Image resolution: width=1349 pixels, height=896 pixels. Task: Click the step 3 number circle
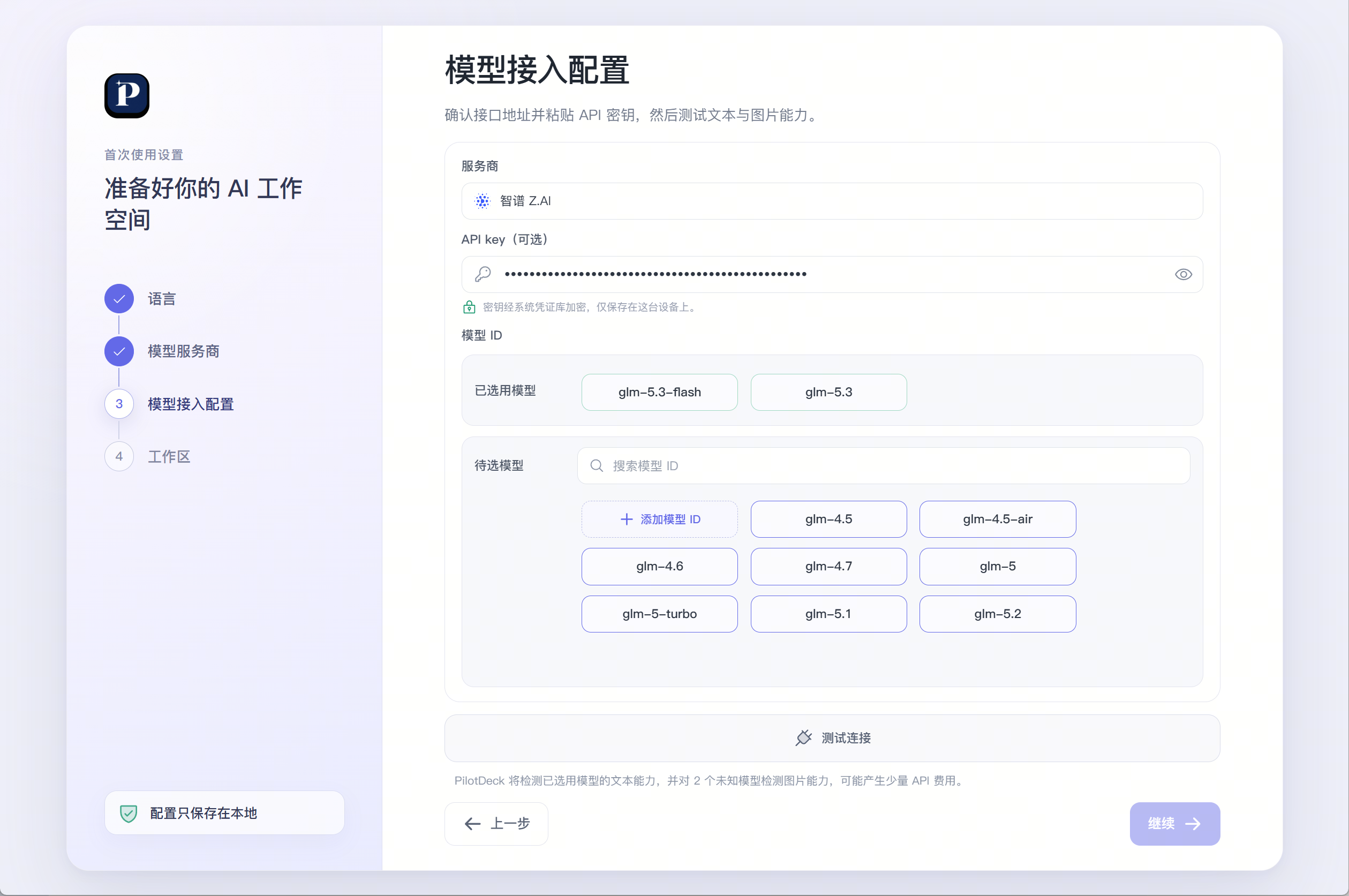click(119, 404)
